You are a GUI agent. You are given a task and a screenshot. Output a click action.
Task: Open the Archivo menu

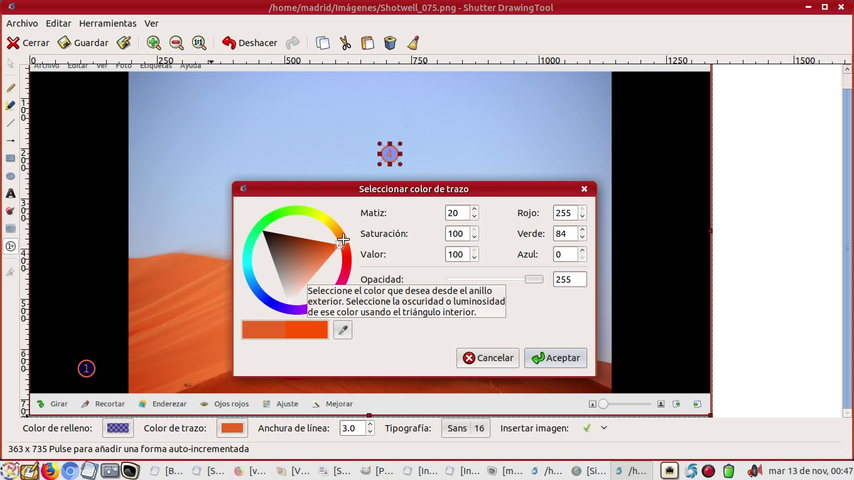(22, 23)
